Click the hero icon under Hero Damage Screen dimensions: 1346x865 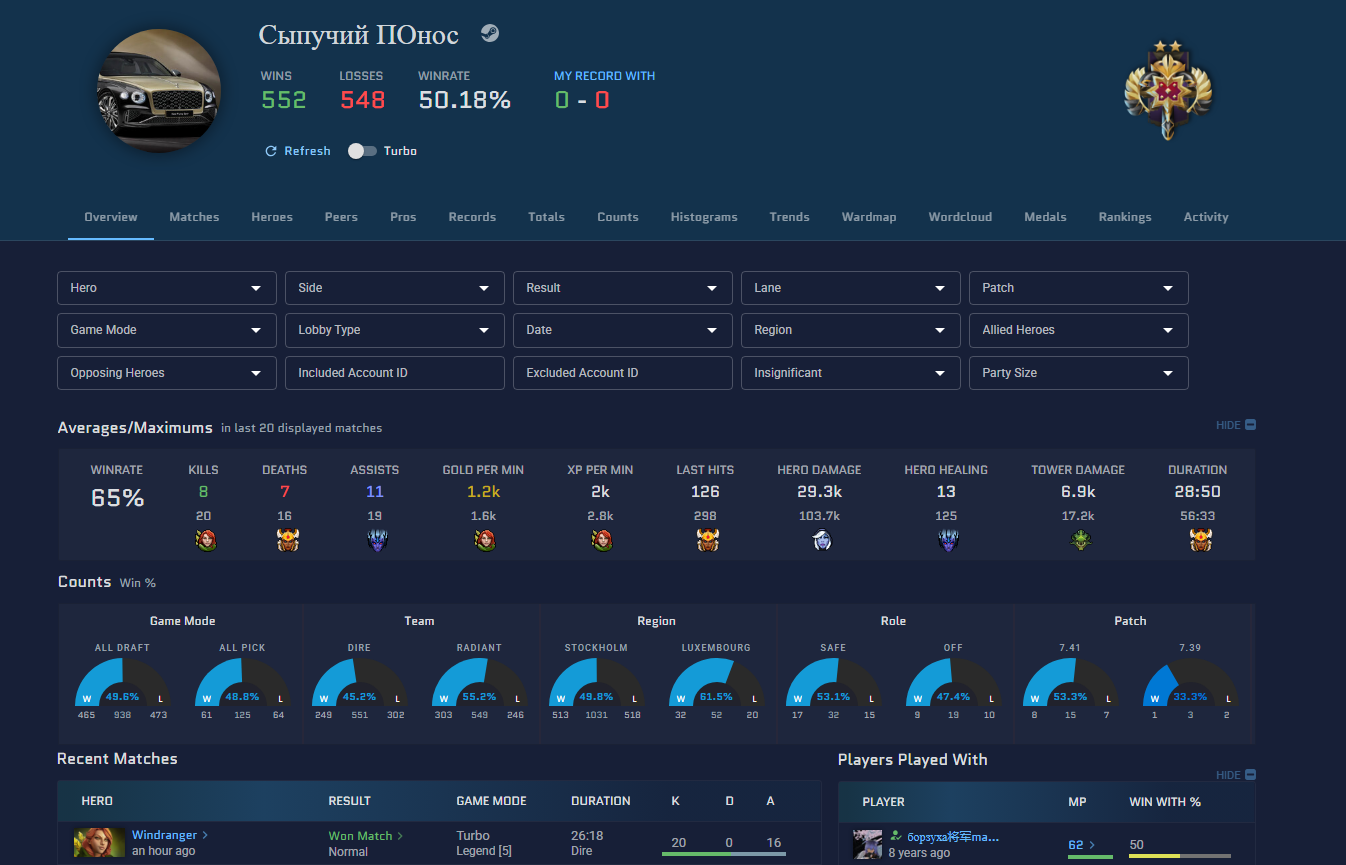click(x=819, y=541)
